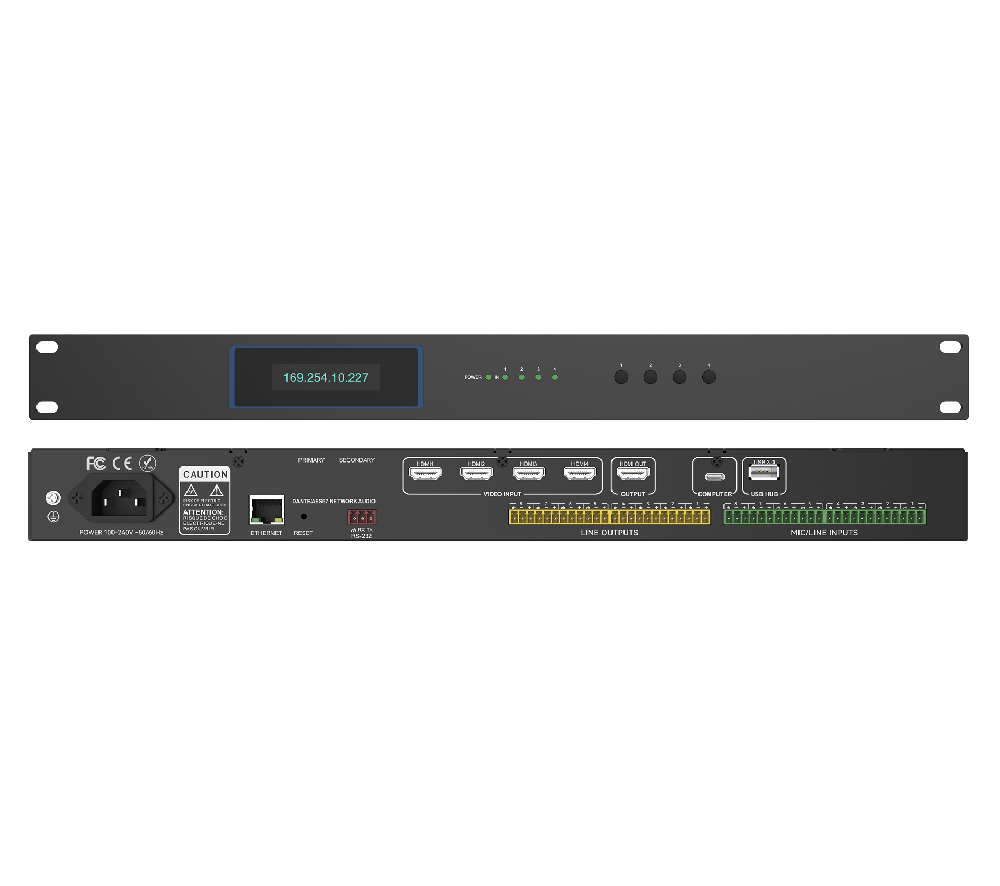Viewport: 1000px width, 886px height.
Task: Click the circular checkmark compliance logo
Action: click(x=148, y=463)
